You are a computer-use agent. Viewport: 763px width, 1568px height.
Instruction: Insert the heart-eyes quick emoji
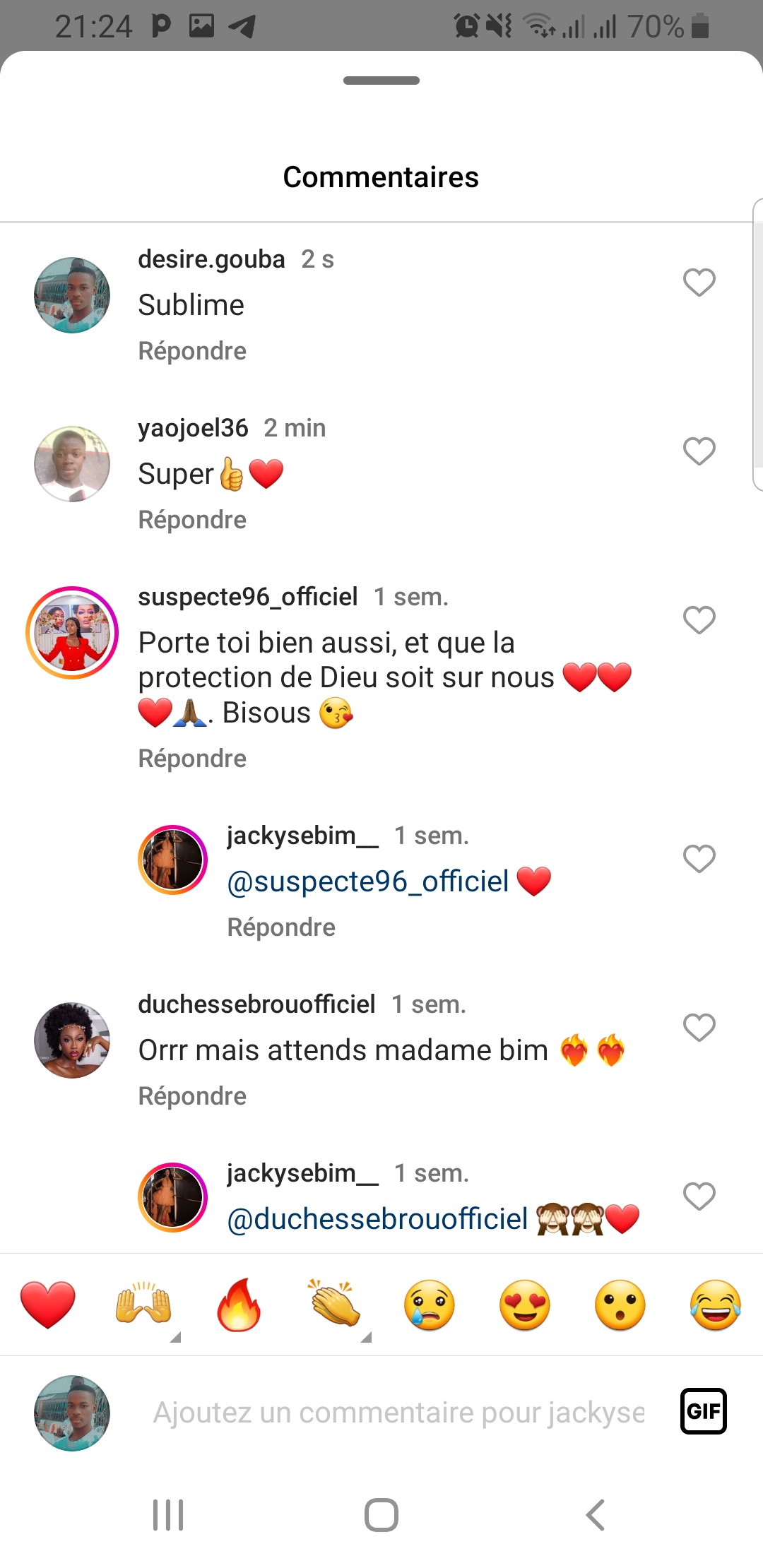coord(524,1305)
